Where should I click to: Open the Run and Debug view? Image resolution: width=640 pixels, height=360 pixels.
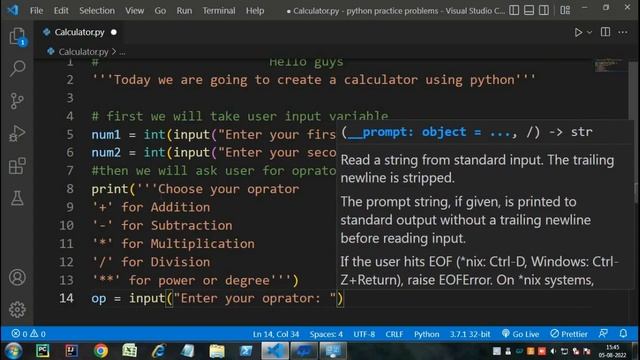pyautogui.click(x=17, y=133)
